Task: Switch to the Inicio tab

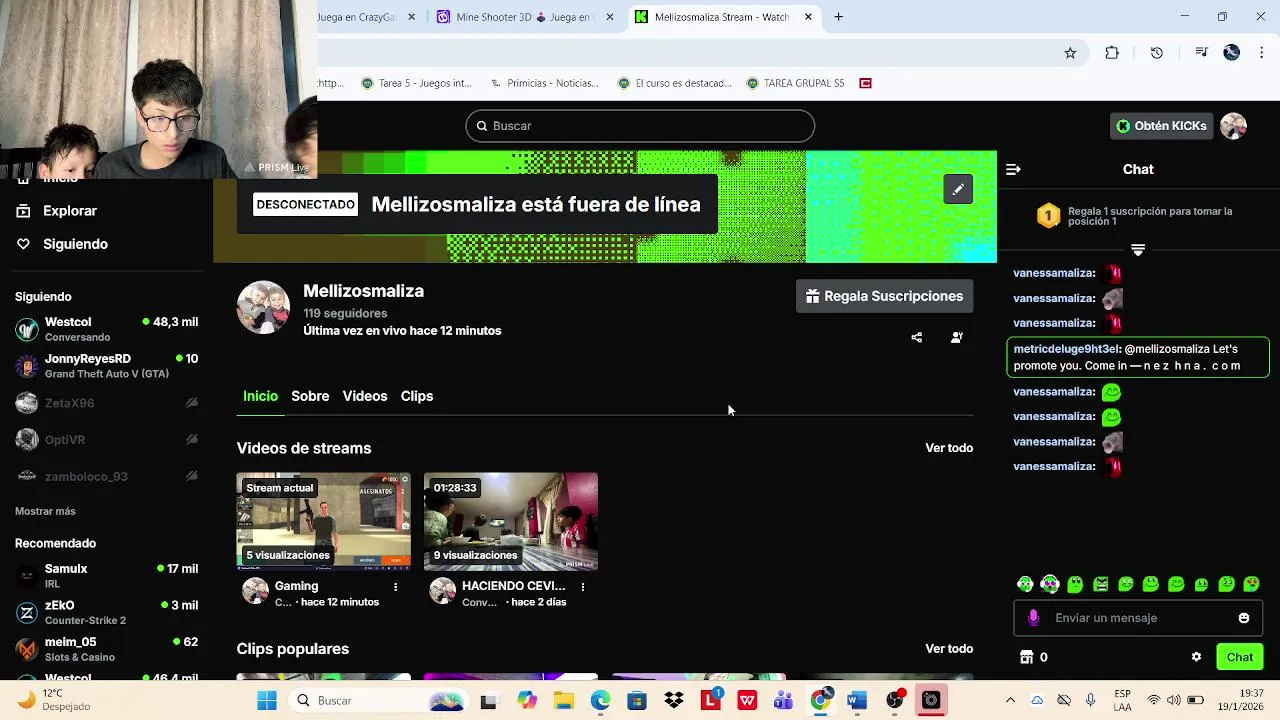Action: coord(260,396)
